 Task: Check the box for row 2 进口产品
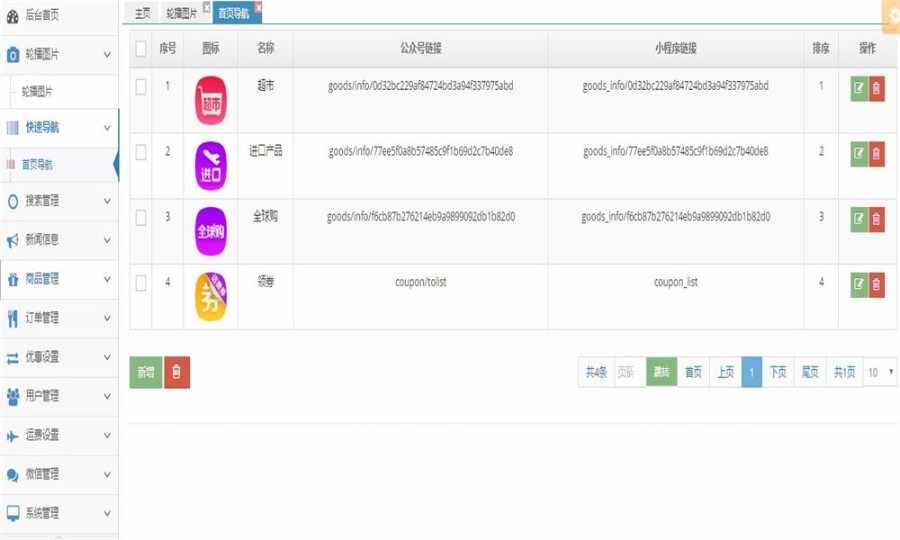[x=141, y=152]
